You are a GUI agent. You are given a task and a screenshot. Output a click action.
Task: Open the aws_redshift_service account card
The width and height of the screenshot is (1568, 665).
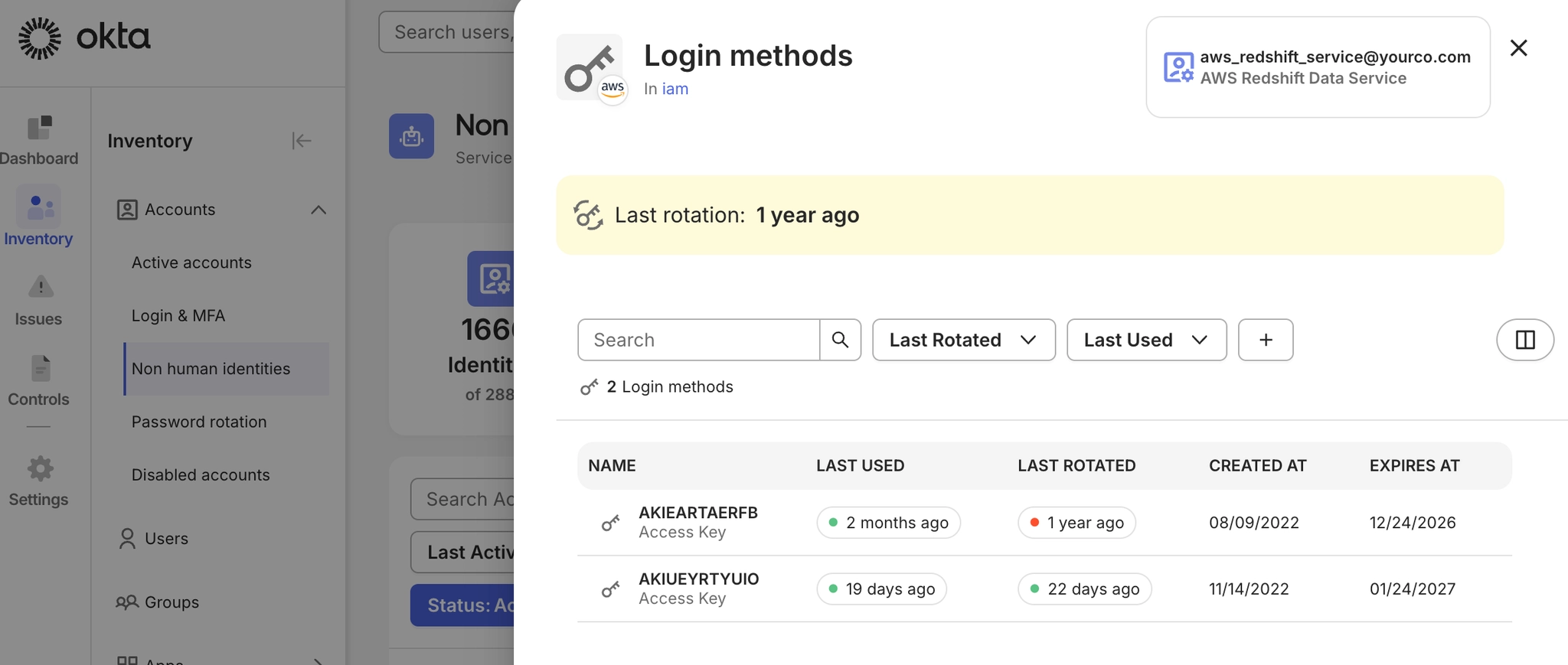click(x=1317, y=67)
